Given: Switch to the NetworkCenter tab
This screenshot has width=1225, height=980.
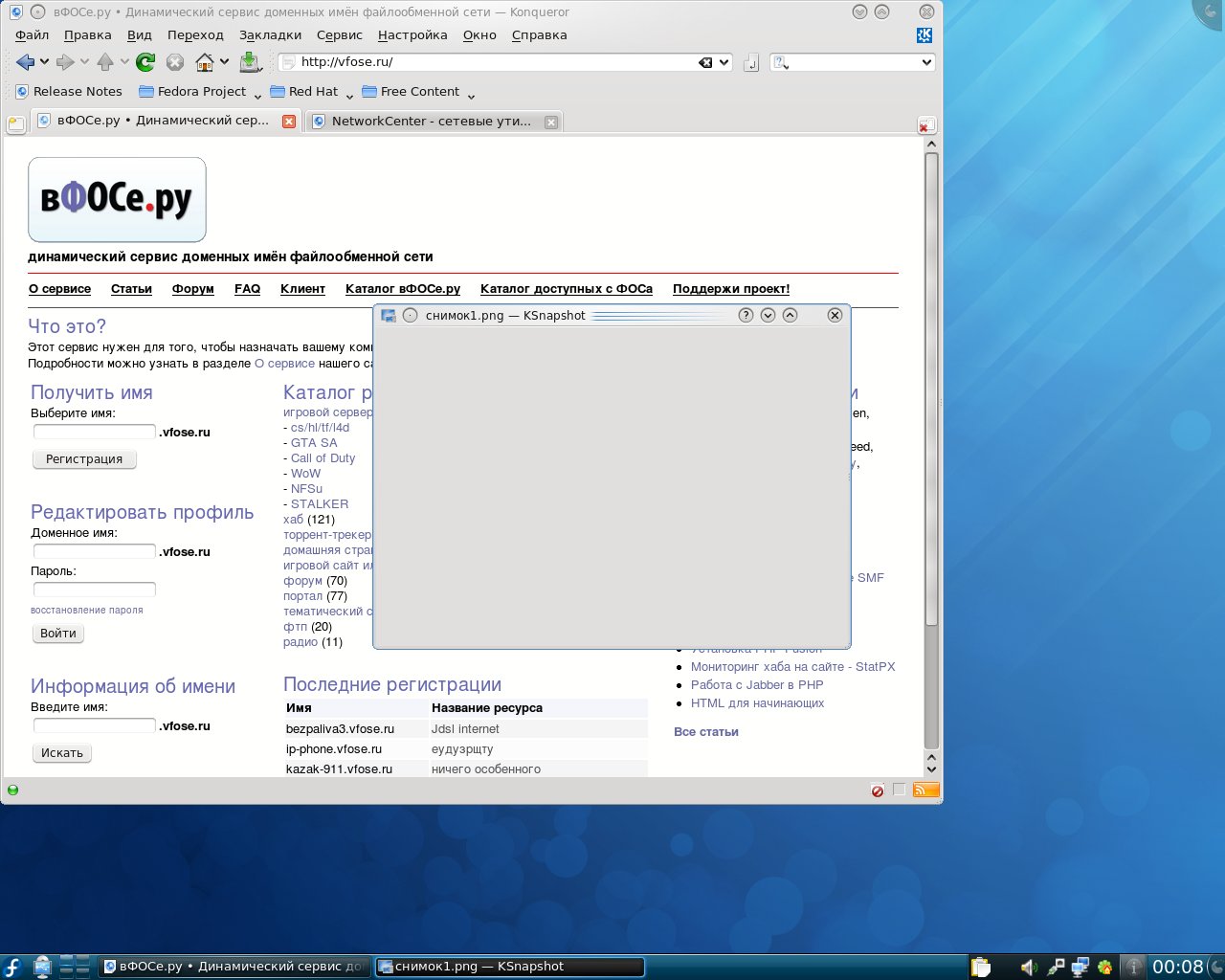Looking at the screenshot, I should [x=431, y=122].
